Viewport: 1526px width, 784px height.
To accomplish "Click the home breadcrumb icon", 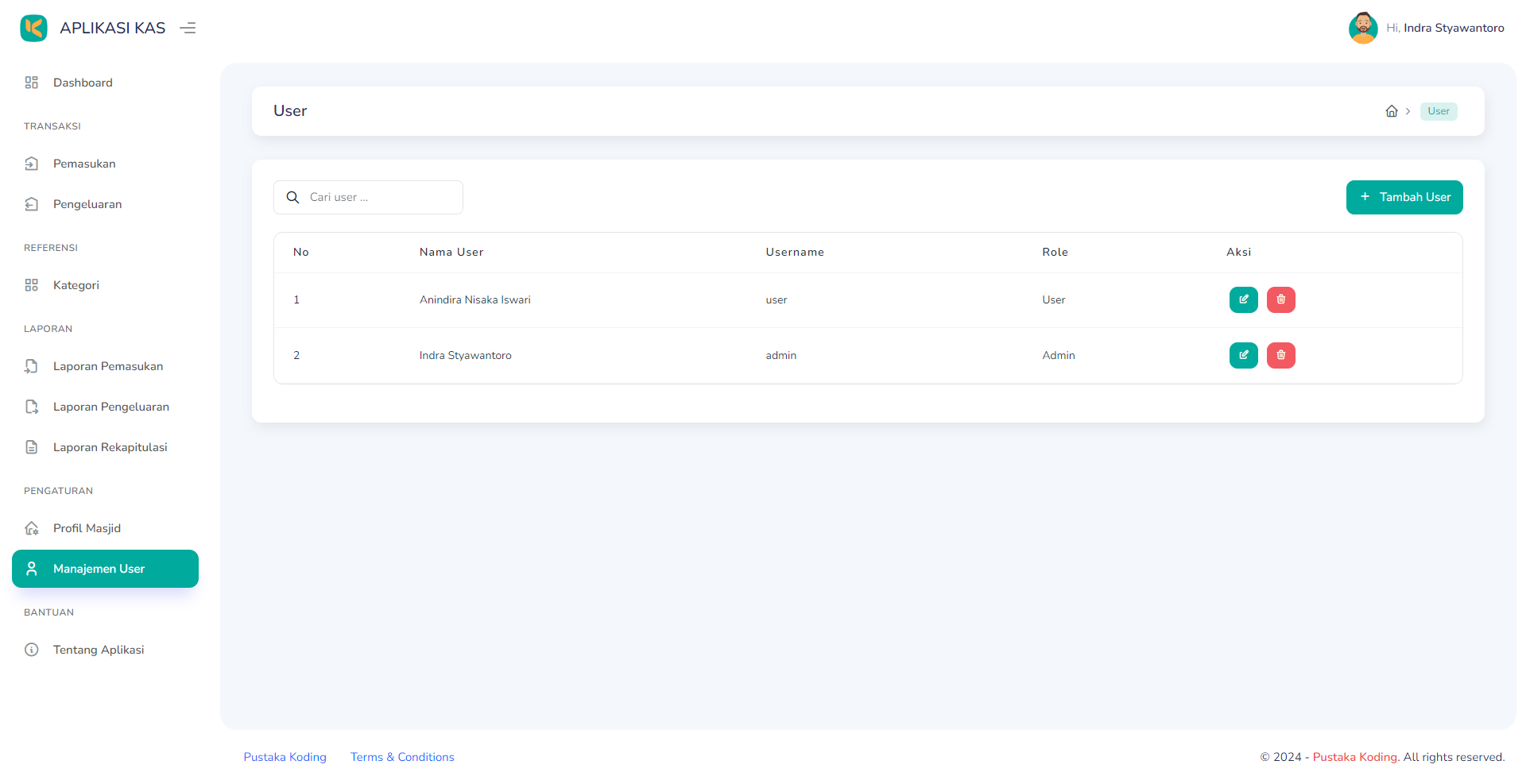I will [1392, 111].
